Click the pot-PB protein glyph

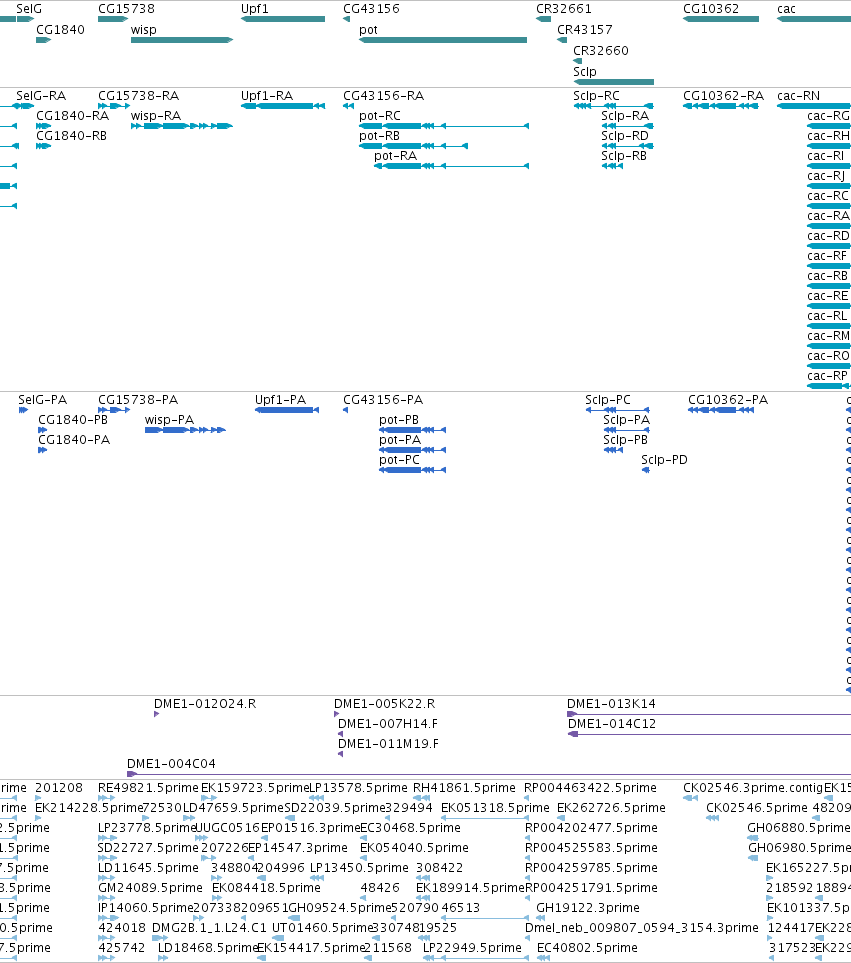coord(413,430)
